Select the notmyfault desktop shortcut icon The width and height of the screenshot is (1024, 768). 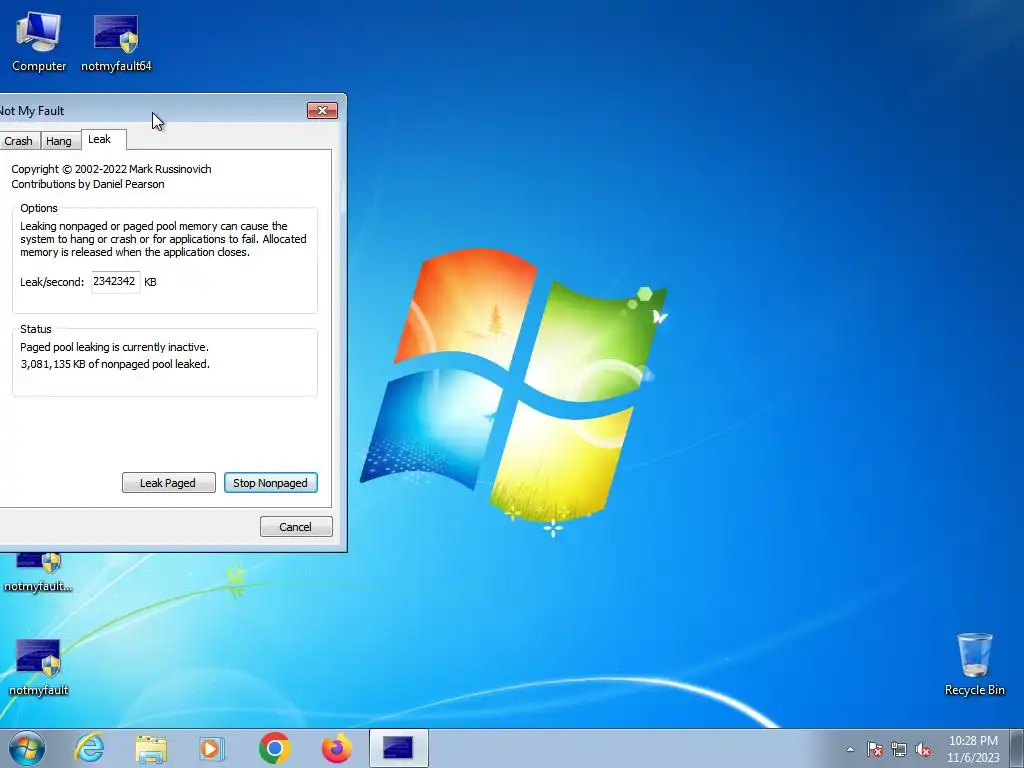pos(39,667)
